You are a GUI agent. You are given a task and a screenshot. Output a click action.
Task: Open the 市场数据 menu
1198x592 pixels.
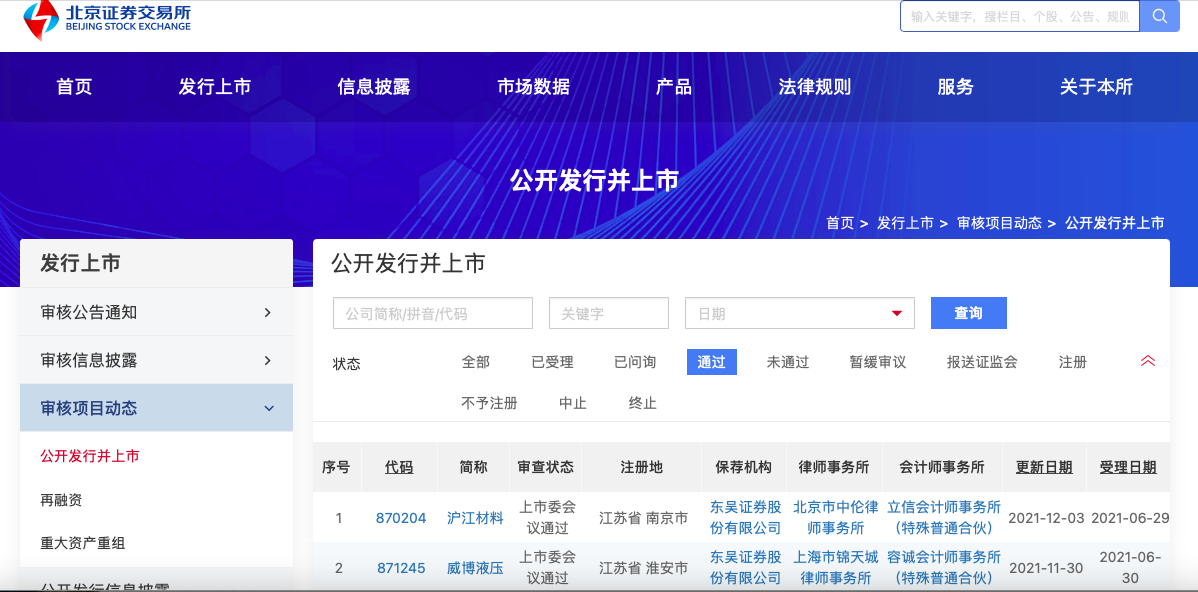click(531, 87)
